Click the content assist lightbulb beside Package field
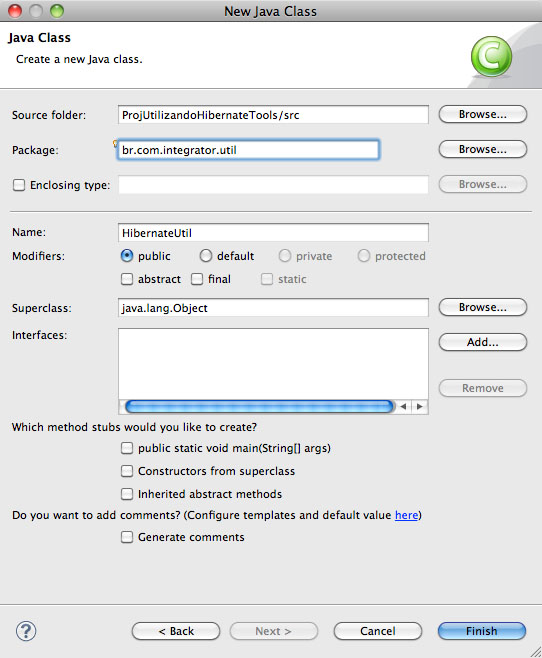The width and height of the screenshot is (542, 658). coord(115,144)
